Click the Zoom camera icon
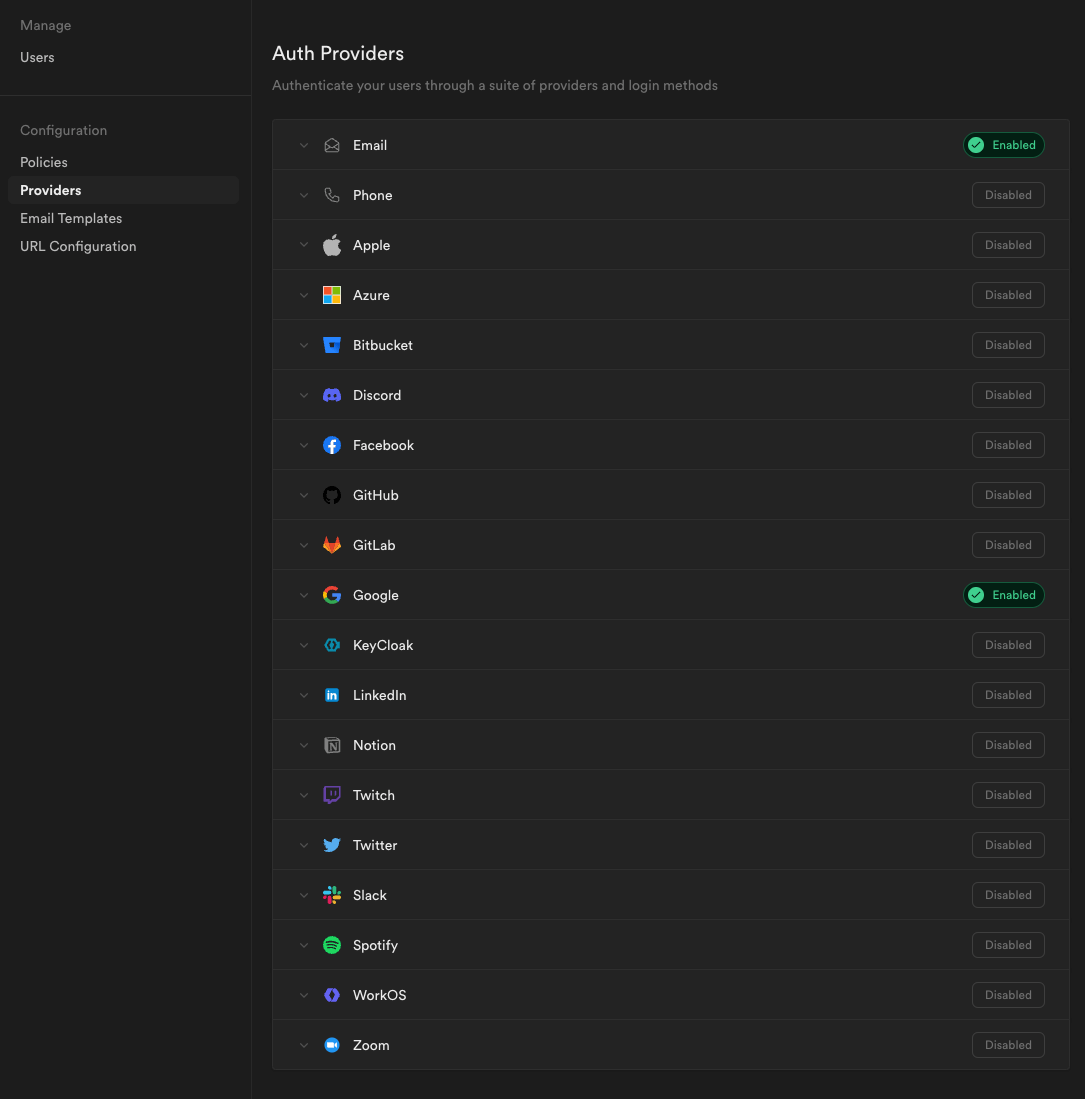This screenshot has width=1085, height=1099. 332,1045
